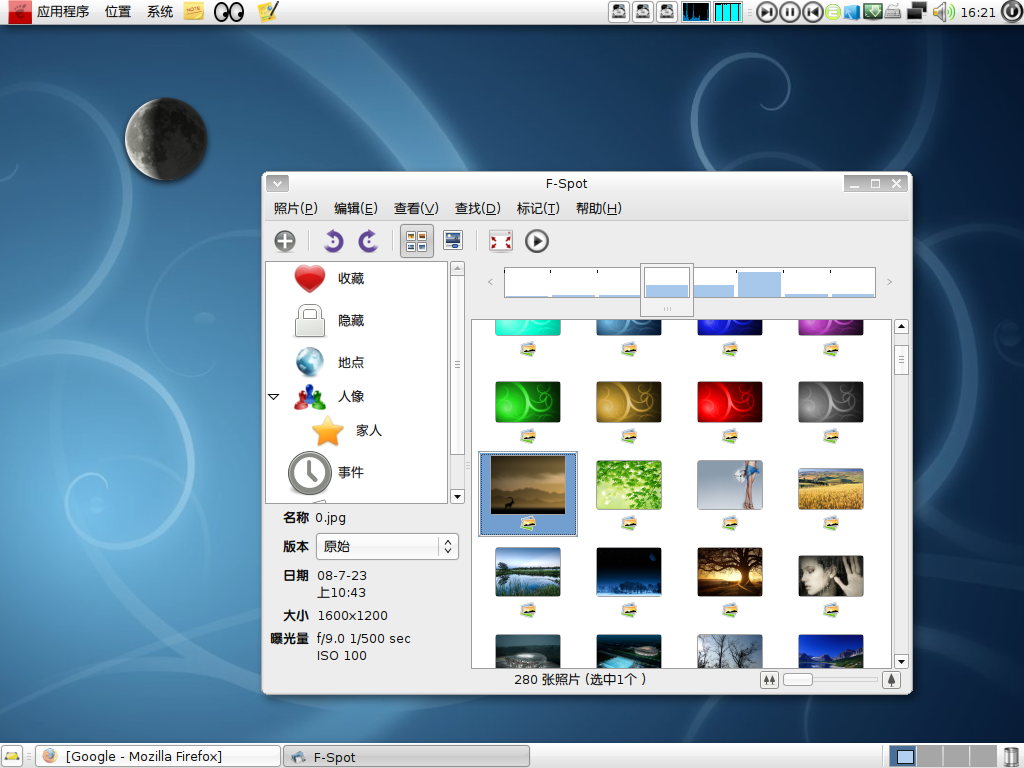The height and width of the screenshot is (768, 1024).
Task: Start the slideshow from the toolbar
Action: [x=537, y=241]
